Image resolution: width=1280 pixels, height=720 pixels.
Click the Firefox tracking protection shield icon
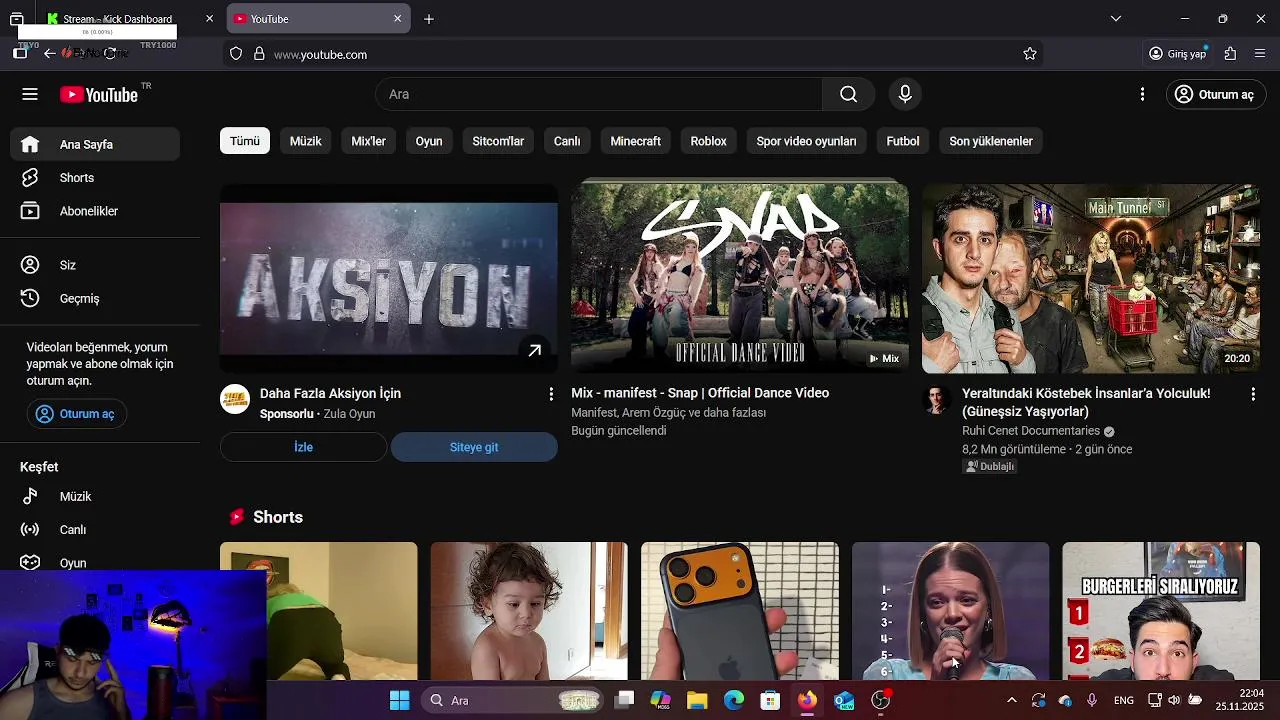tap(236, 54)
